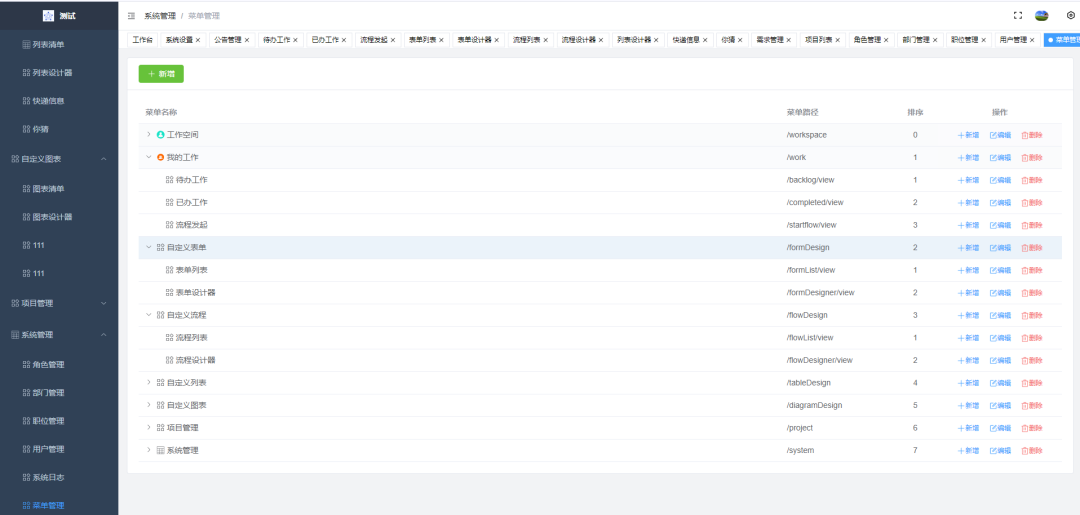The width and height of the screenshot is (1080, 515).
Task: Click the 我的工作 row's orange icon
Action: pyautogui.click(x=161, y=157)
